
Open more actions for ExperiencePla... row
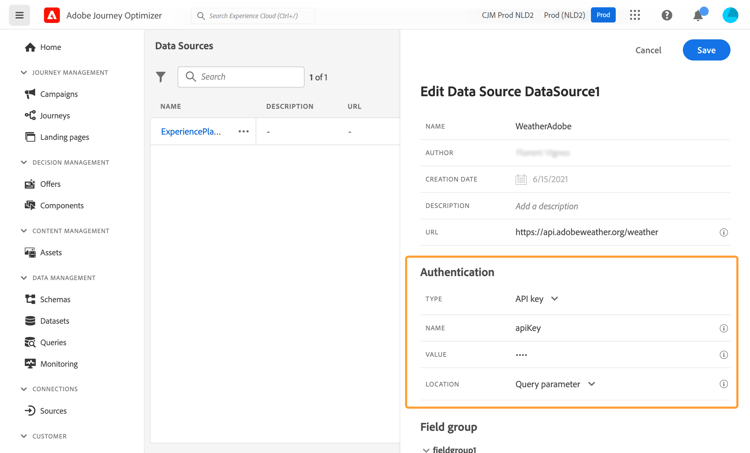click(243, 132)
